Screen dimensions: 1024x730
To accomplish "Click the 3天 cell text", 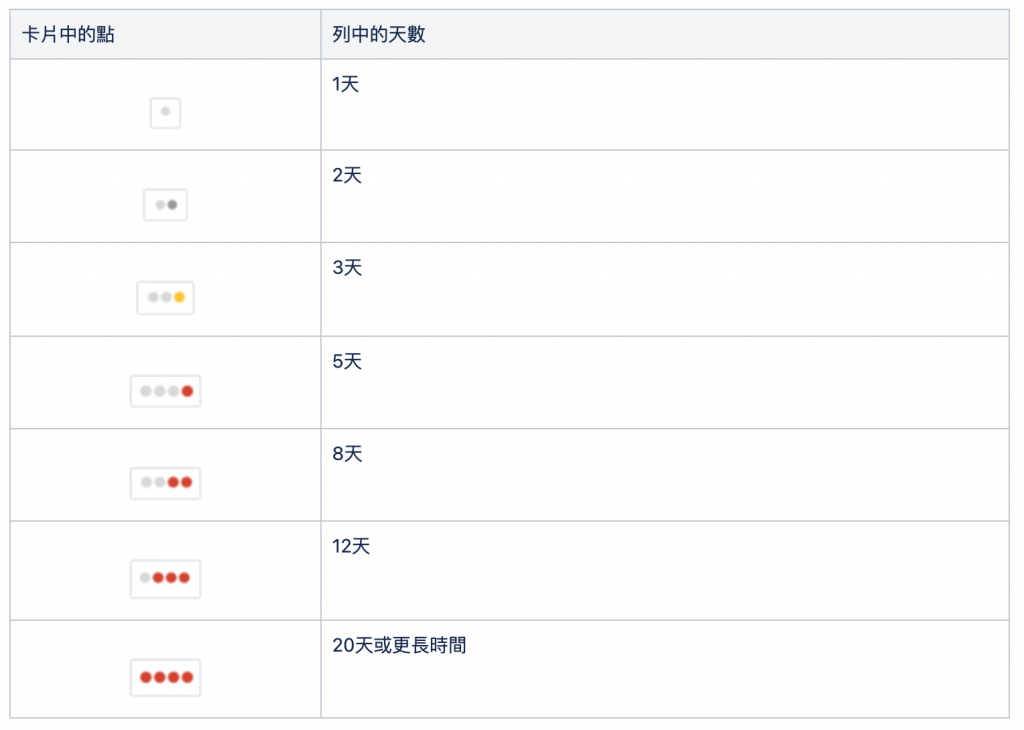I will click(347, 269).
